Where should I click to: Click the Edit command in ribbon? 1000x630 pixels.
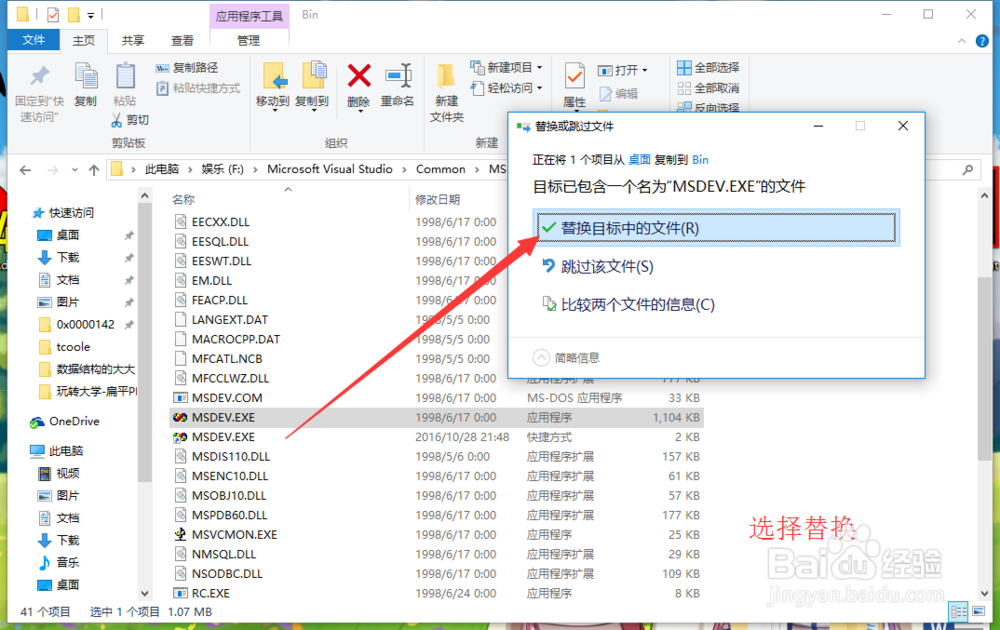coord(619,94)
